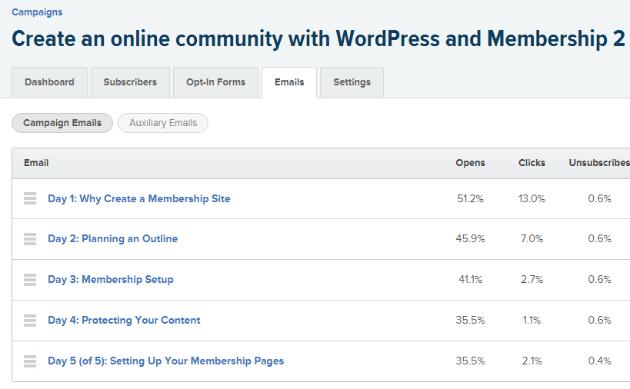Click the Opens column header
The width and height of the screenshot is (630, 389).
(x=470, y=163)
